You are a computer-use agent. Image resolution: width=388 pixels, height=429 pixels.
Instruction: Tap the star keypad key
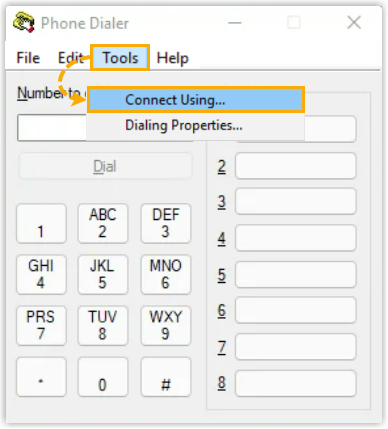[41, 377]
